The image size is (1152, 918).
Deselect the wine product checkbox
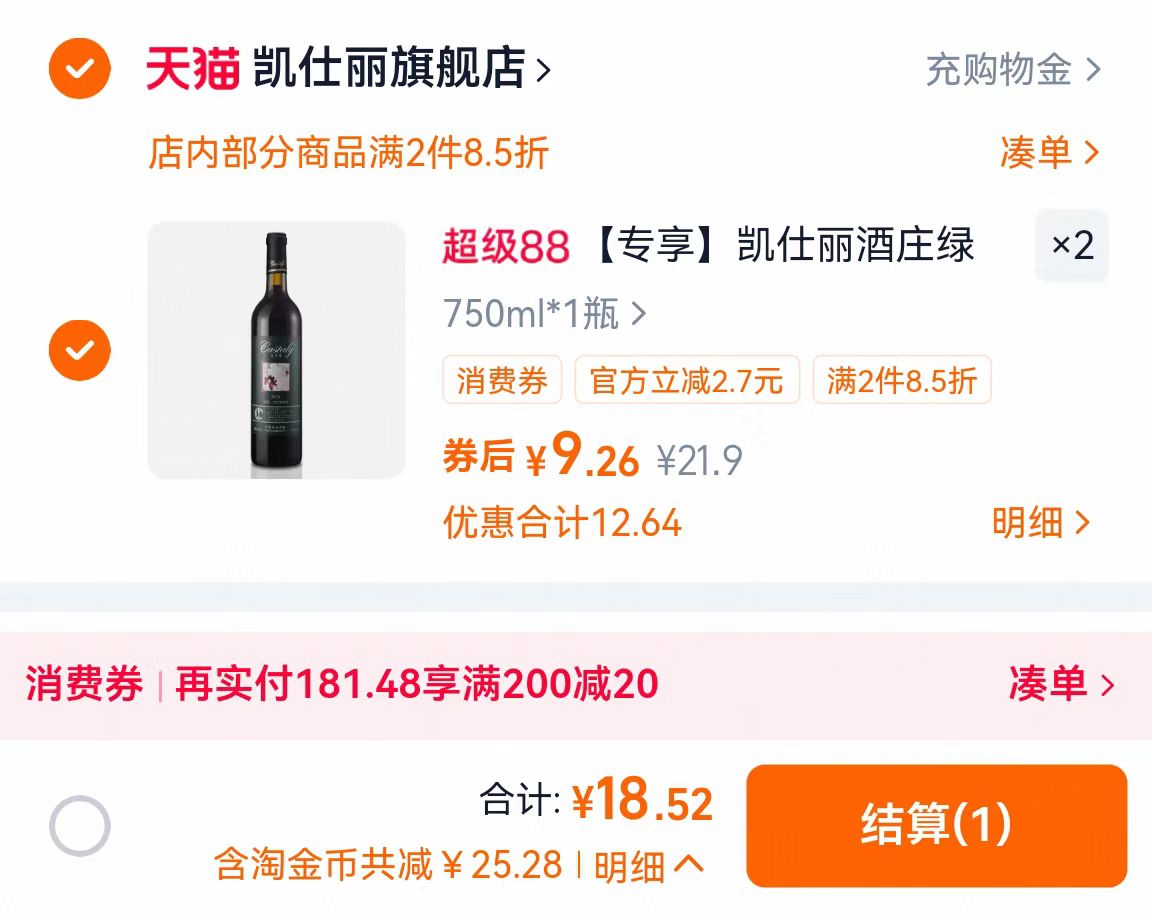point(78,351)
